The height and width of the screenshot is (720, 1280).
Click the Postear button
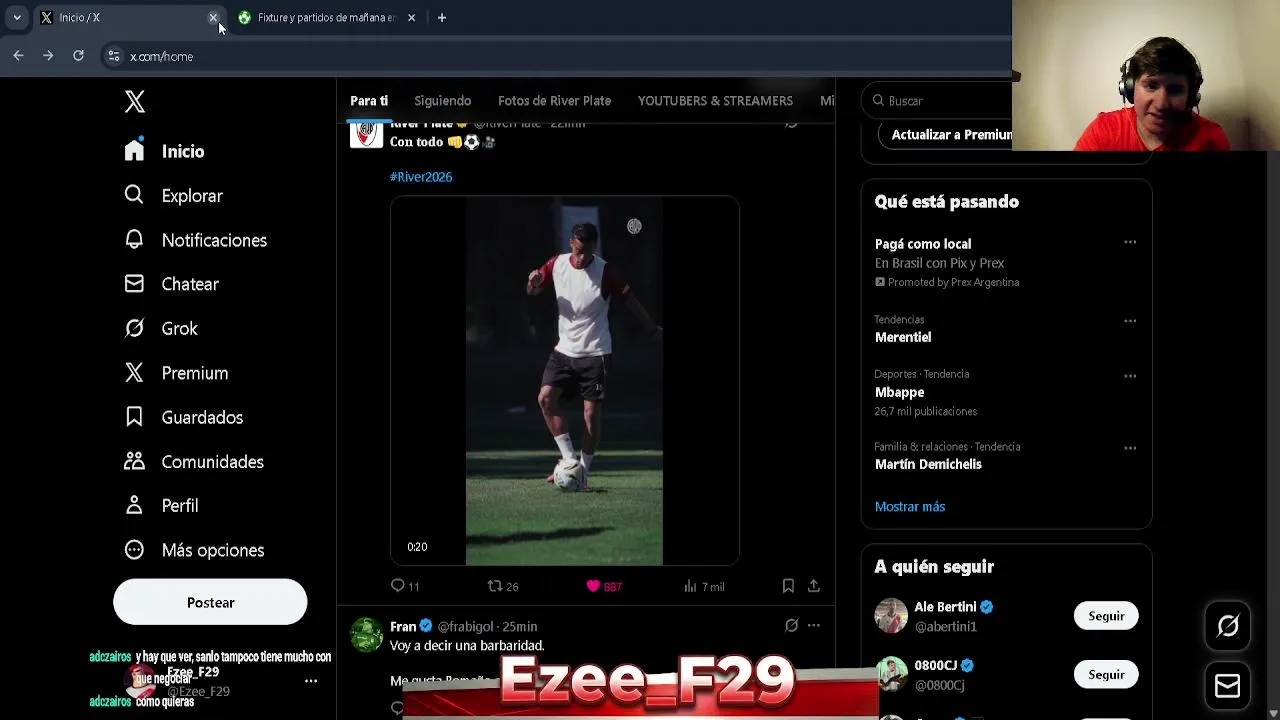click(x=210, y=602)
